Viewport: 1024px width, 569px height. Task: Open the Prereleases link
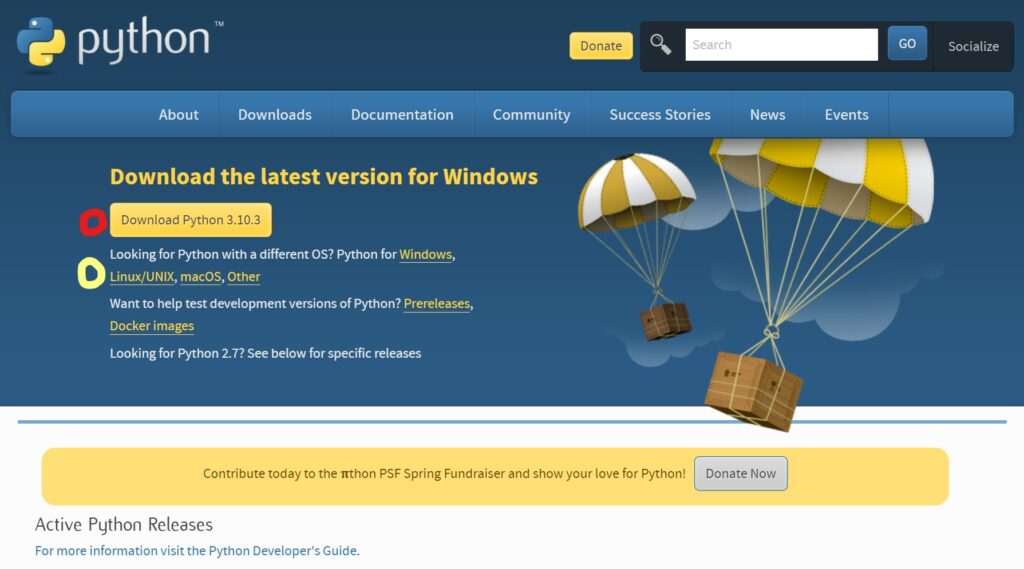click(437, 304)
